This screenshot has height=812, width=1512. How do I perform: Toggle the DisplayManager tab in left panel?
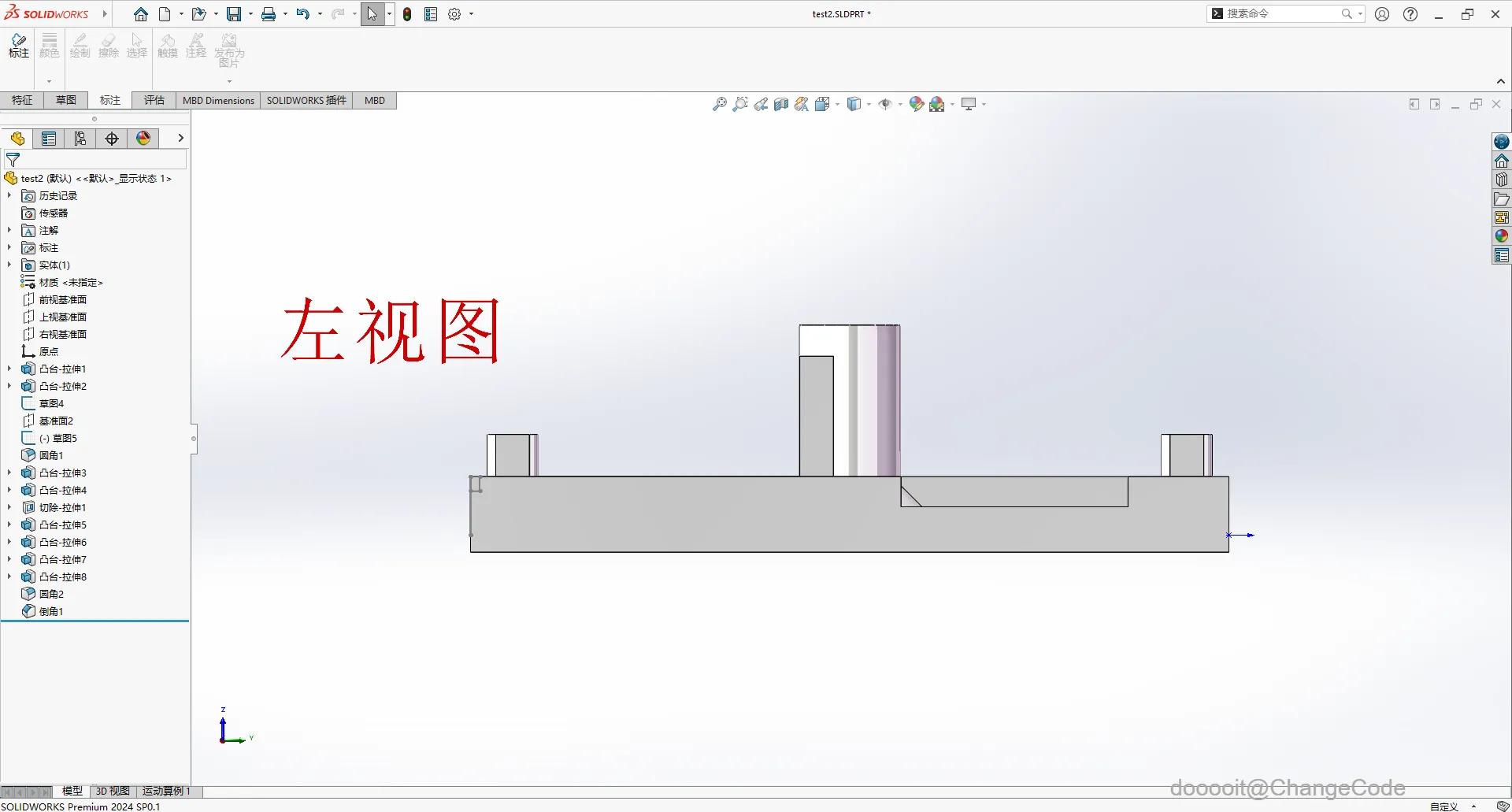tap(80, 139)
